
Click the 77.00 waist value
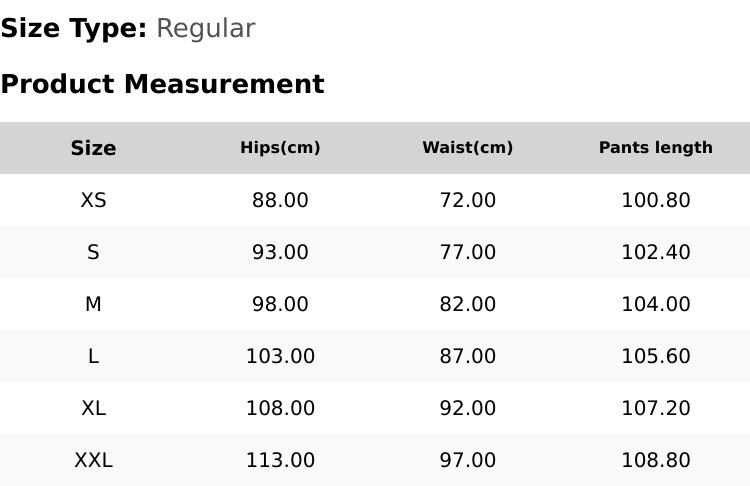coord(467,252)
